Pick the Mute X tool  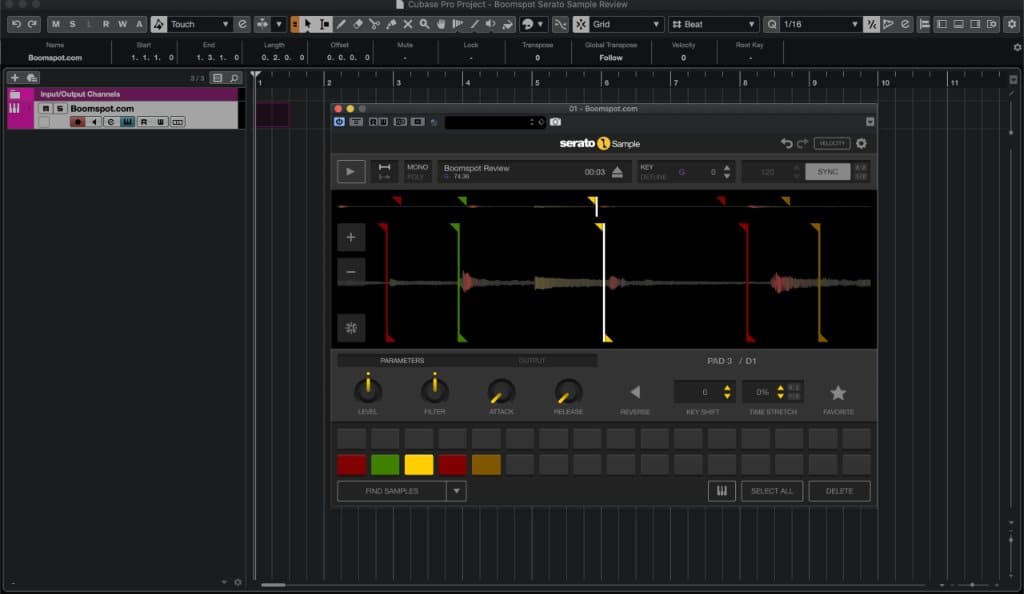pos(408,24)
